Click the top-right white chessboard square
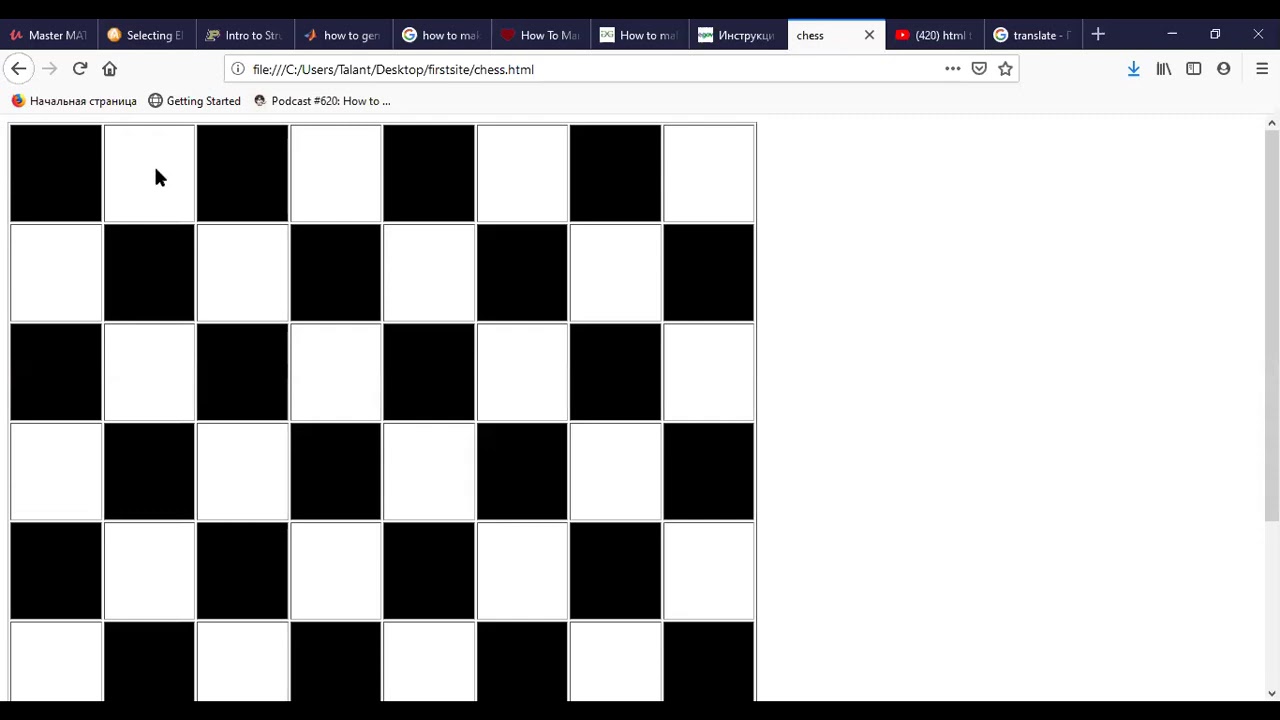This screenshot has height=720, width=1280. 708,173
